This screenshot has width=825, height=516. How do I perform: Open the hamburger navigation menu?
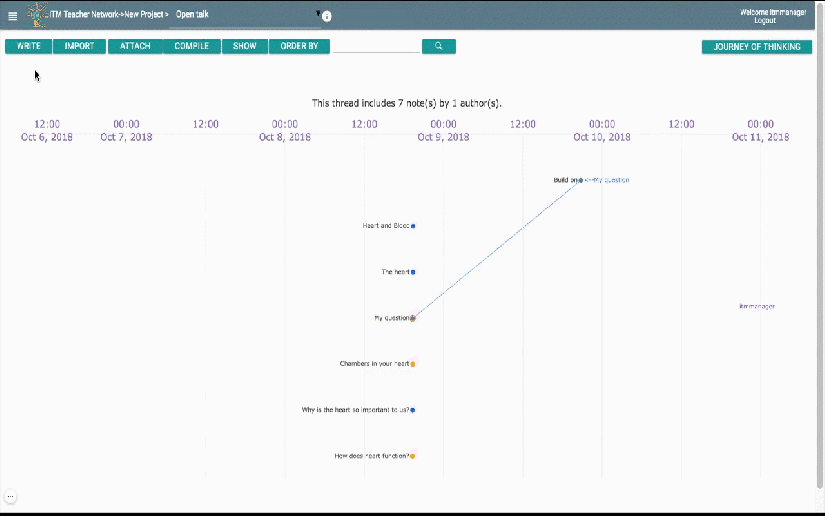tap(13, 16)
